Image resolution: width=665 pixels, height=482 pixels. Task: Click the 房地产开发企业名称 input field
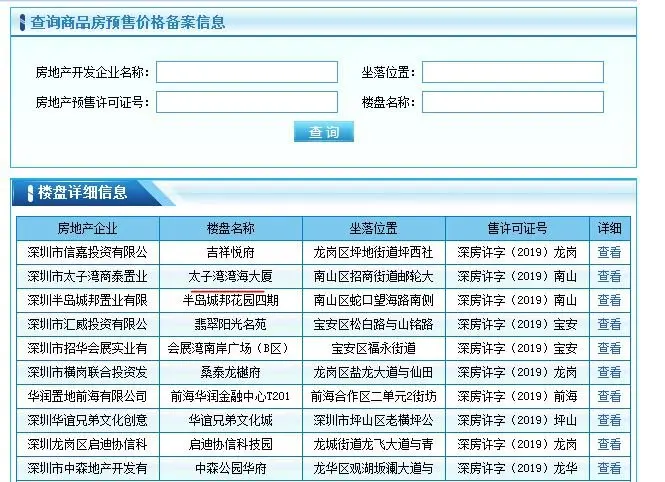[247, 72]
